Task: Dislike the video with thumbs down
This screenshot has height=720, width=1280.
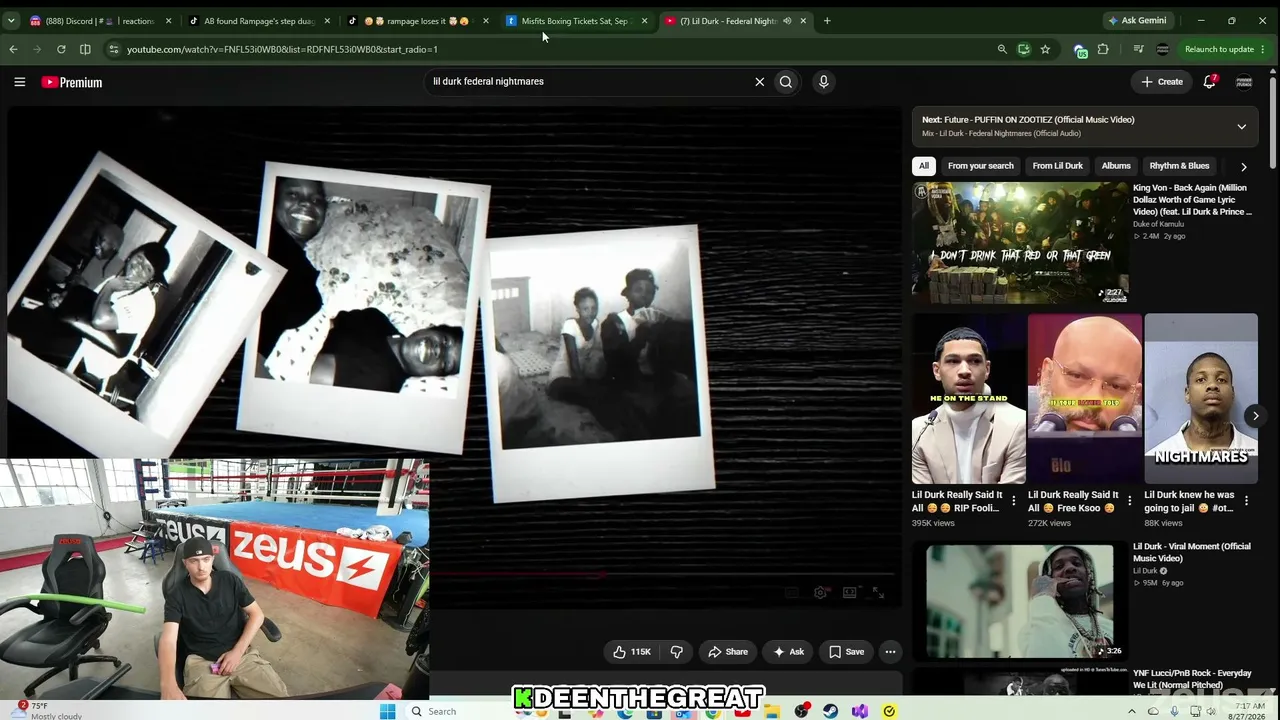Action: [x=677, y=652]
